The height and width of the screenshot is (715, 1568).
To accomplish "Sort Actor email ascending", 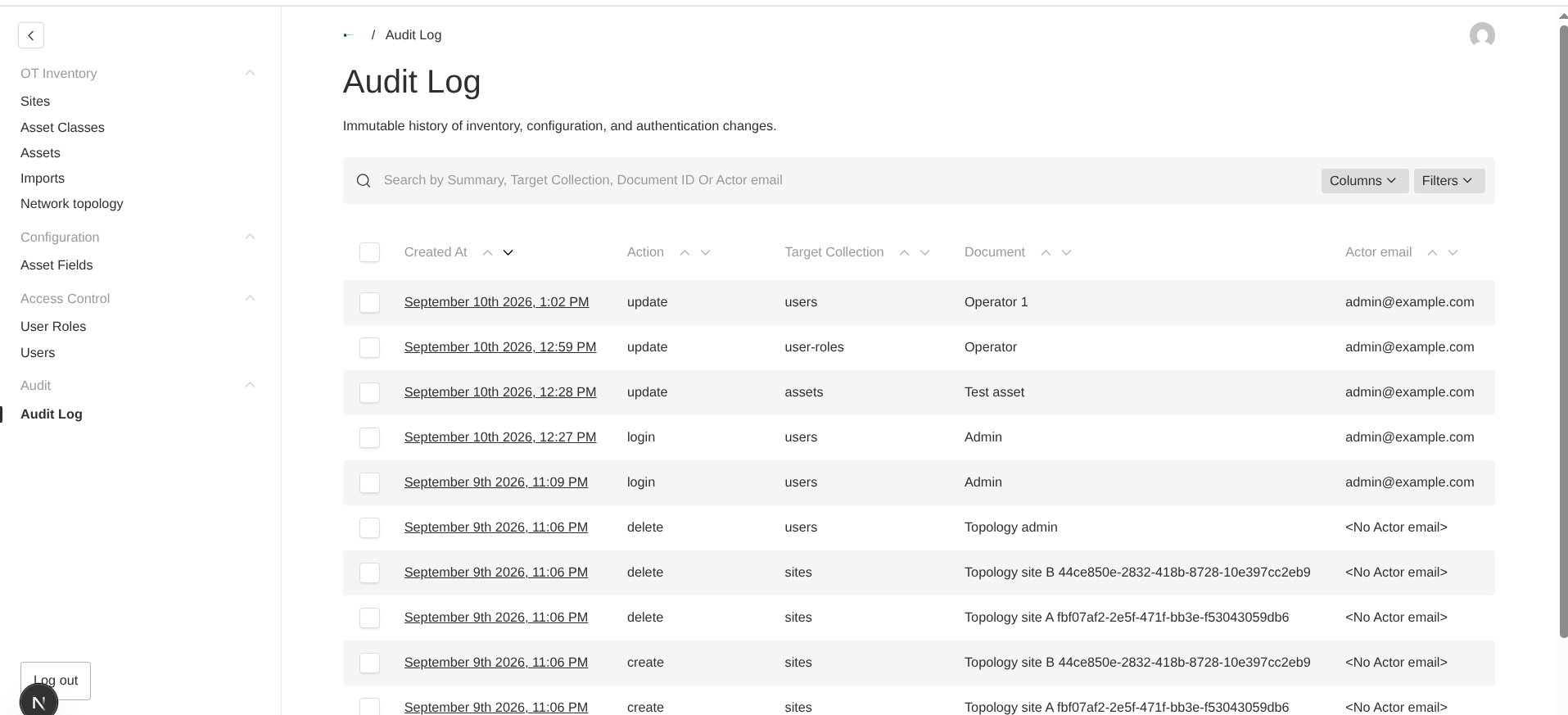I will click(x=1432, y=252).
